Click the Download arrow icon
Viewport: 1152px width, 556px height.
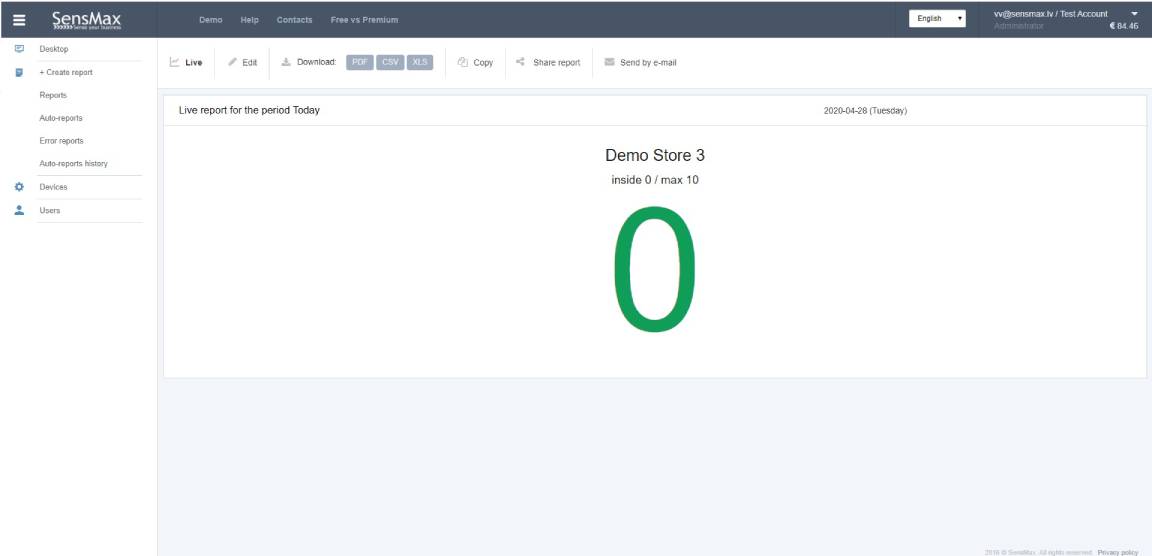(x=287, y=62)
